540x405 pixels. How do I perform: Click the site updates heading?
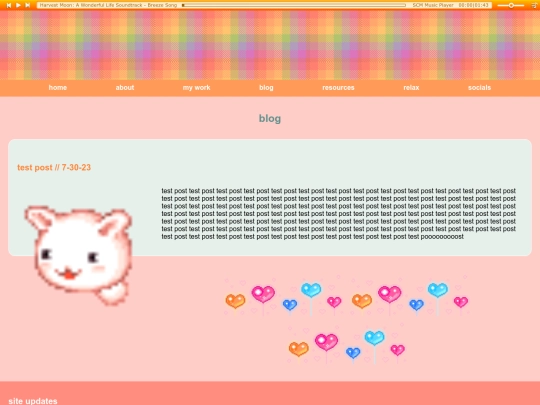coord(33,401)
